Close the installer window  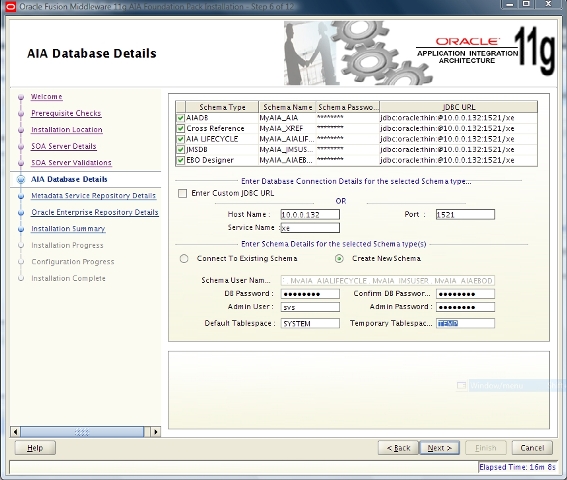(x=548, y=4)
